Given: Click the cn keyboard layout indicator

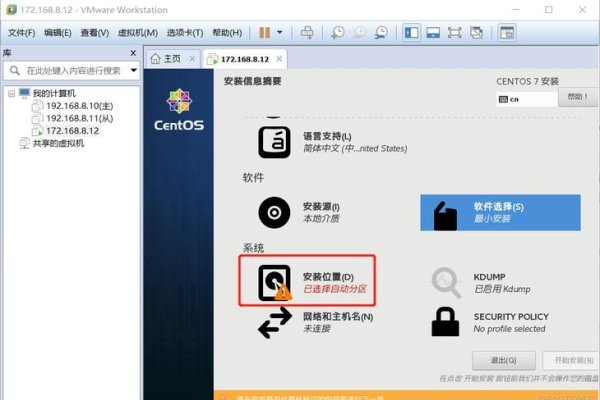Looking at the screenshot, I should 527,99.
